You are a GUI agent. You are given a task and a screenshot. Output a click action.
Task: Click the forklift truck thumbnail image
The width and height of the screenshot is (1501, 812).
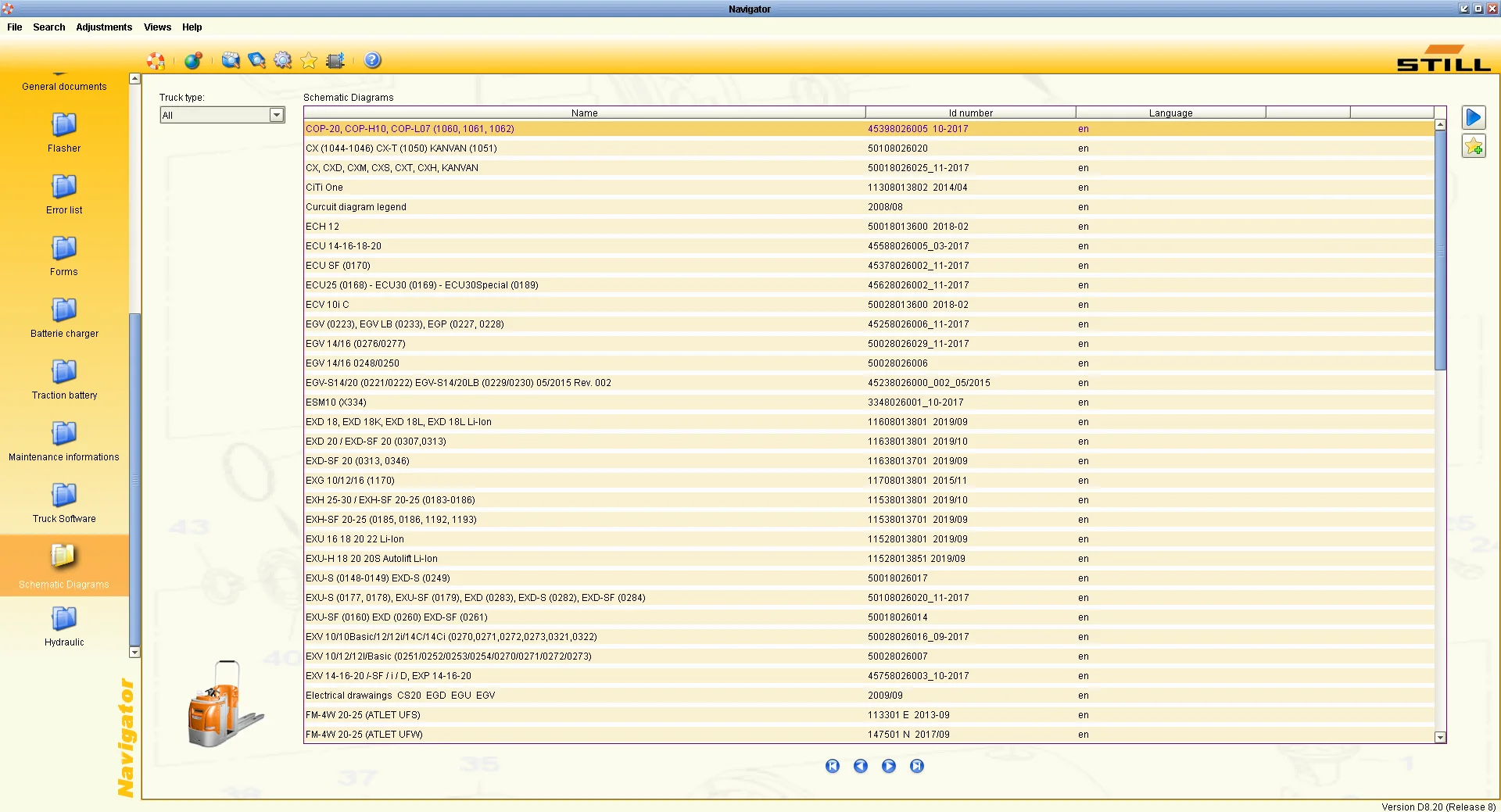[x=226, y=703]
